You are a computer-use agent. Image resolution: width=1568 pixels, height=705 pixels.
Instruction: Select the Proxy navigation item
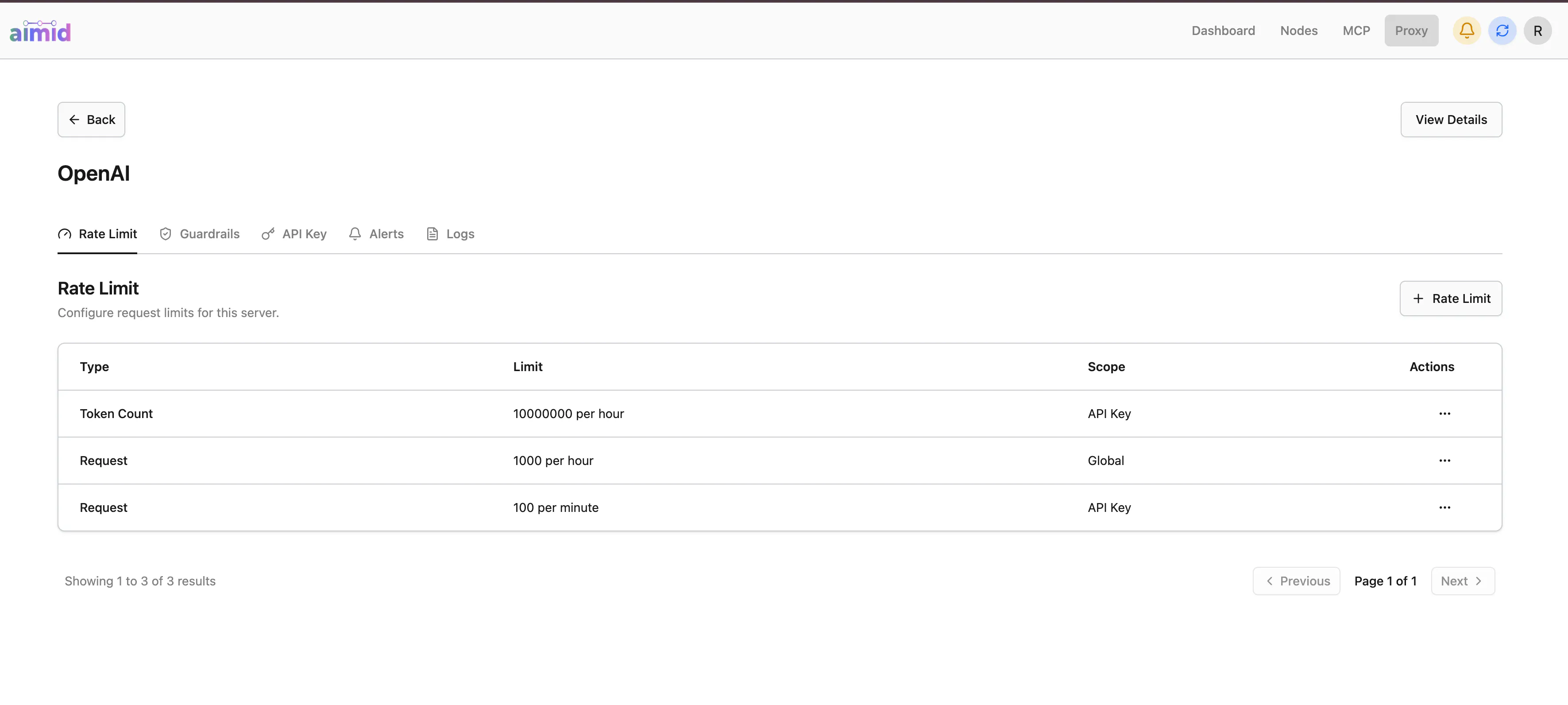1411,31
